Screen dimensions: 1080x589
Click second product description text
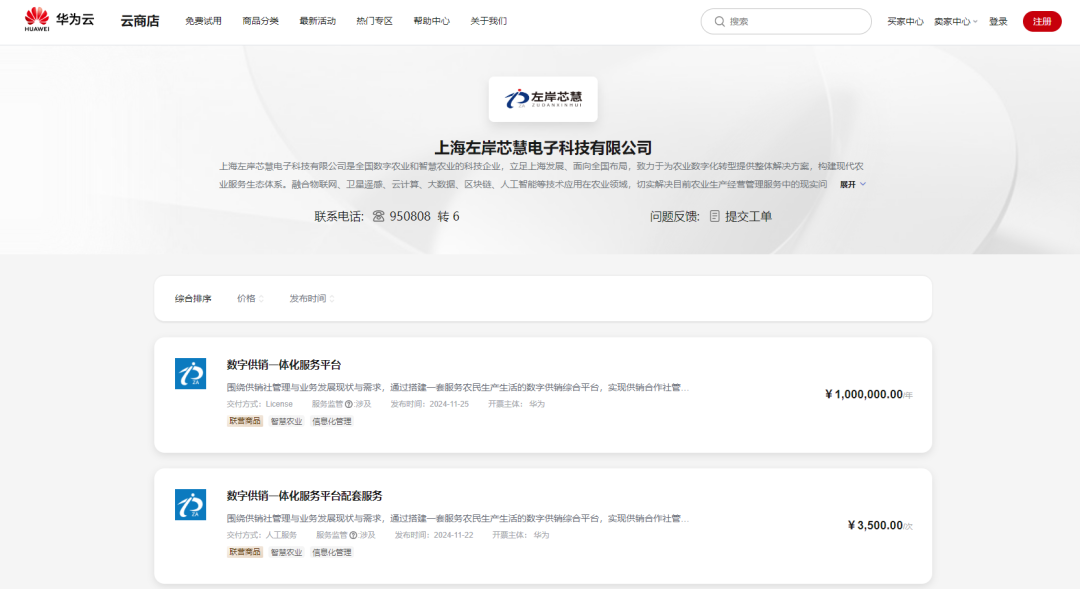tap(457, 518)
